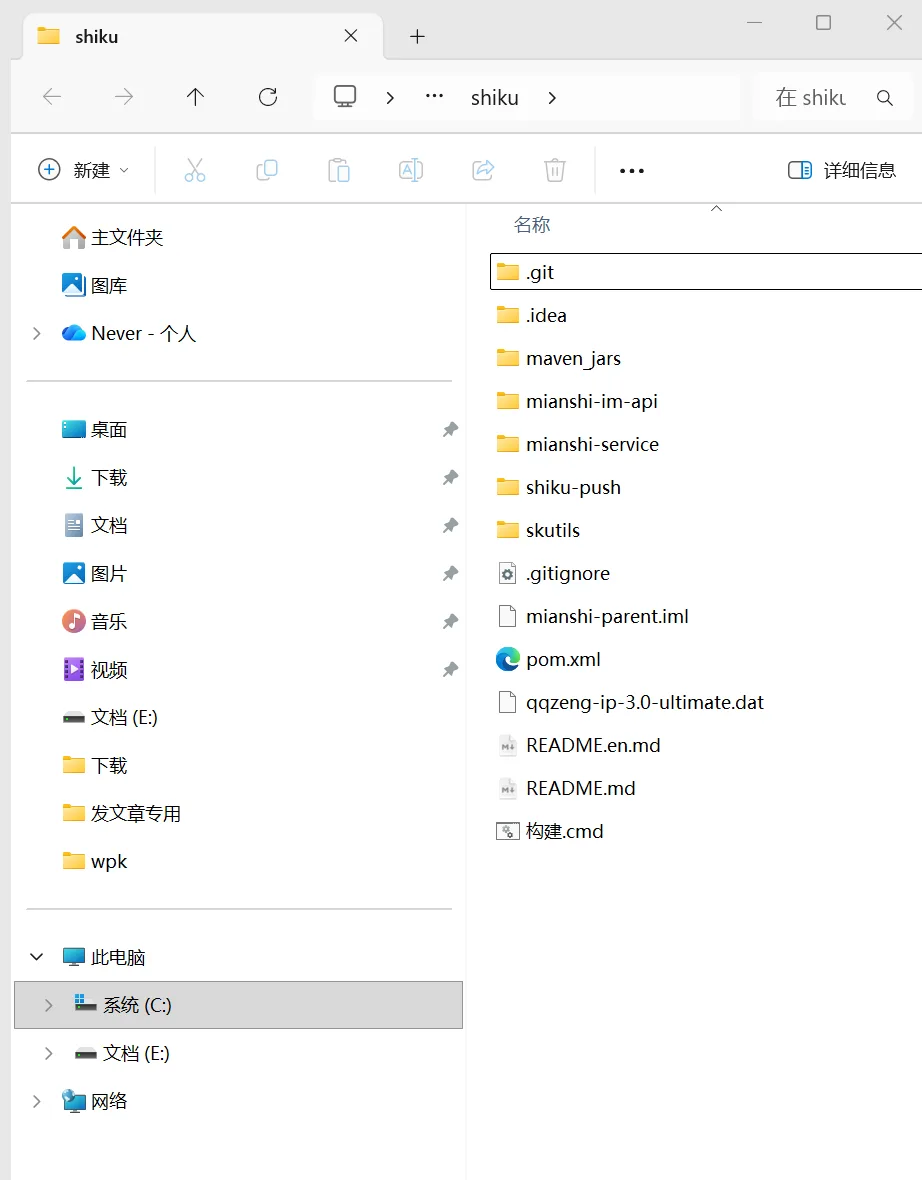Click the Rename icon in toolbar
Screen dimensions: 922x1180
411,170
